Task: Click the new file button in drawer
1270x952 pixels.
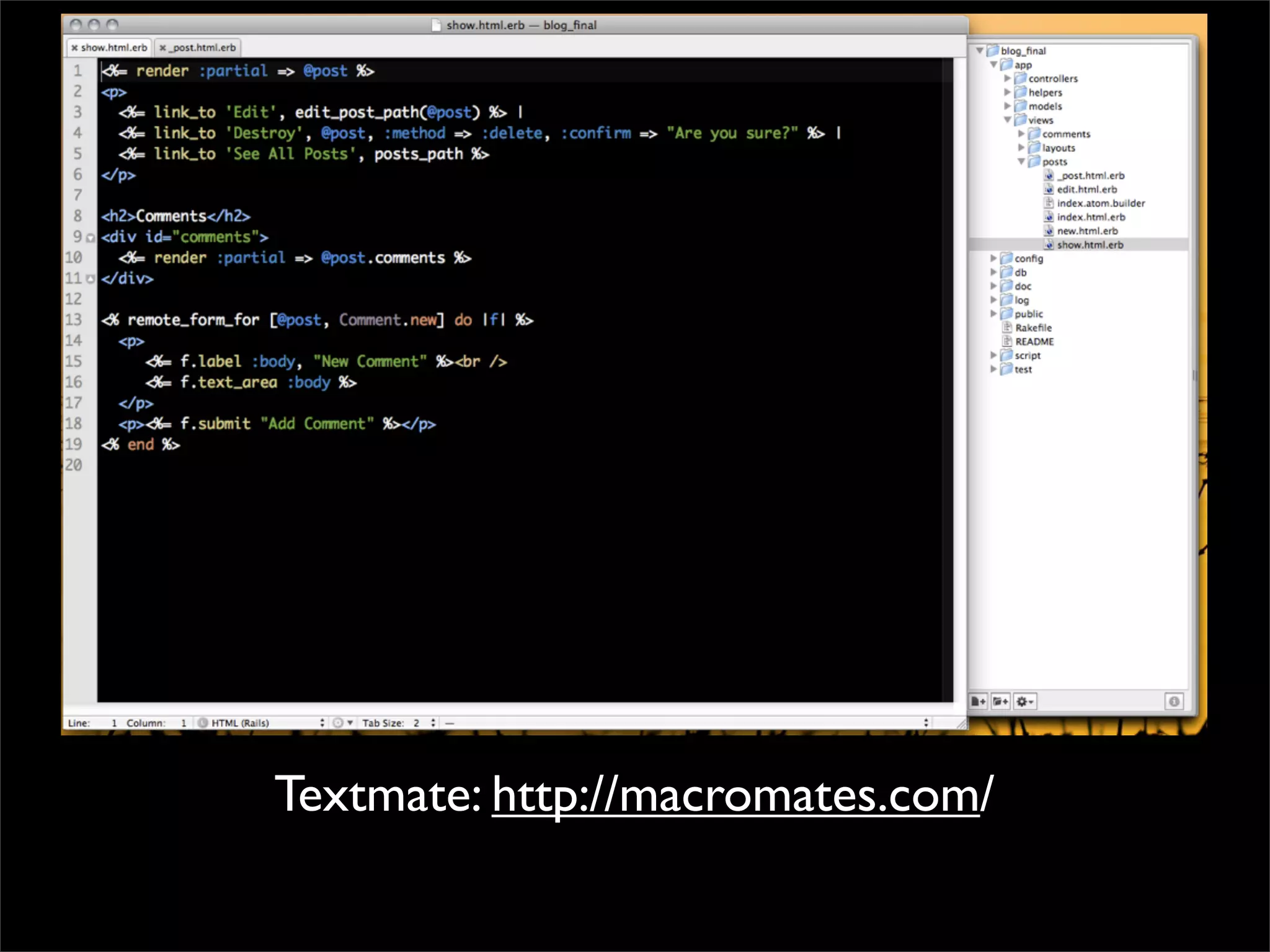Action: pos(979,701)
